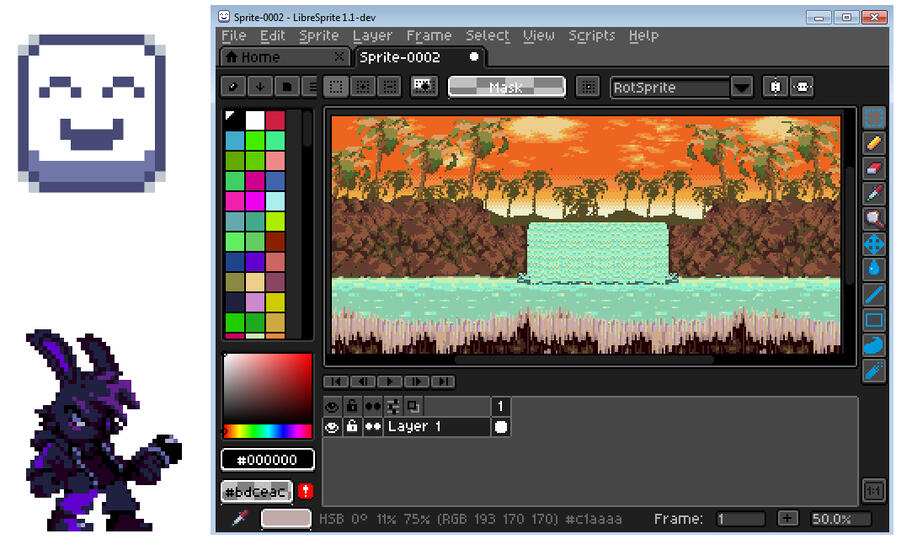Click the Mask color button
912x555 pixels.
pyautogui.click(x=506, y=88)
